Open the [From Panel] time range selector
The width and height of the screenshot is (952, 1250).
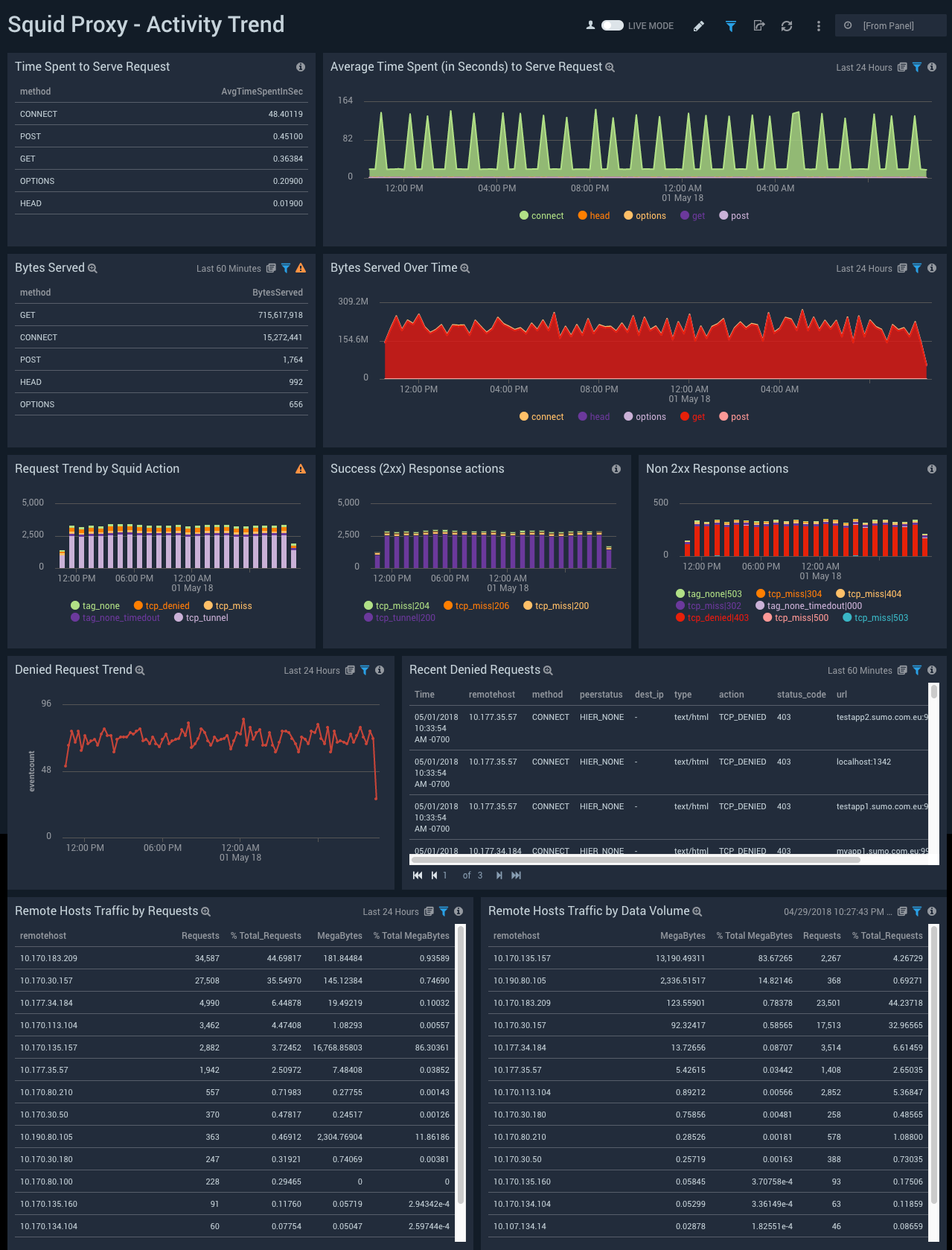pyautogui.click(x=889, y=26)
